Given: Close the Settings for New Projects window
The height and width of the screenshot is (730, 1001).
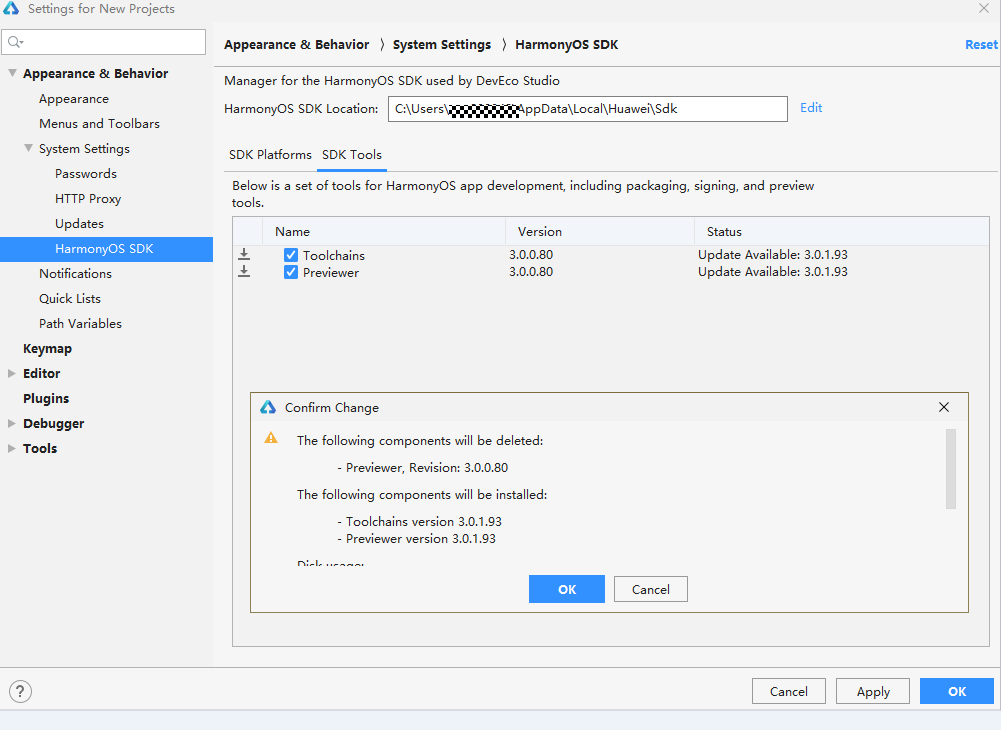Looking at the screenshot, I should 984,8.
